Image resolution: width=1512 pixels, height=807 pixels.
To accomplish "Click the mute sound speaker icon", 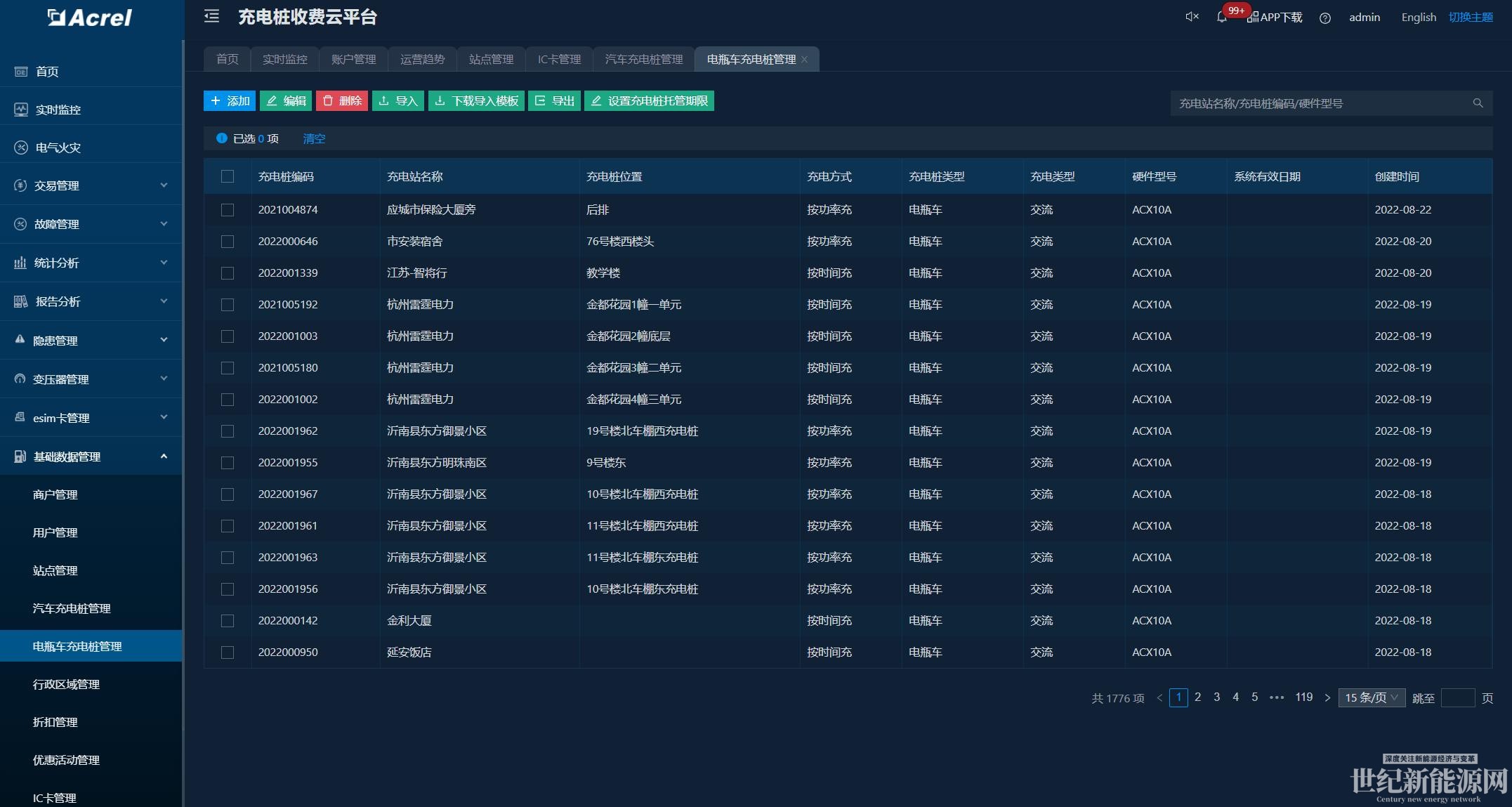I will (x=1192, y=17).
